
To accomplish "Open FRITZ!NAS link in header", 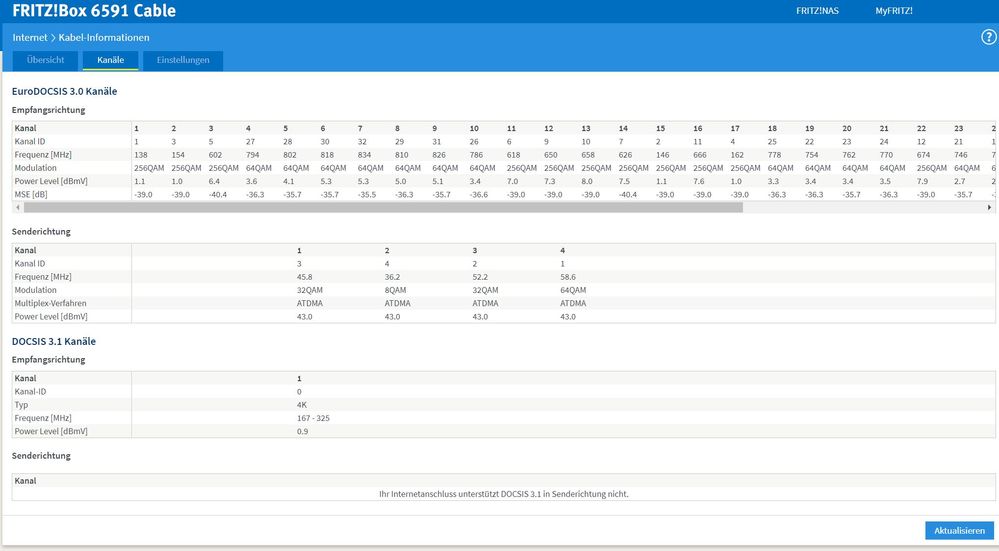I will tap(817, 11).
